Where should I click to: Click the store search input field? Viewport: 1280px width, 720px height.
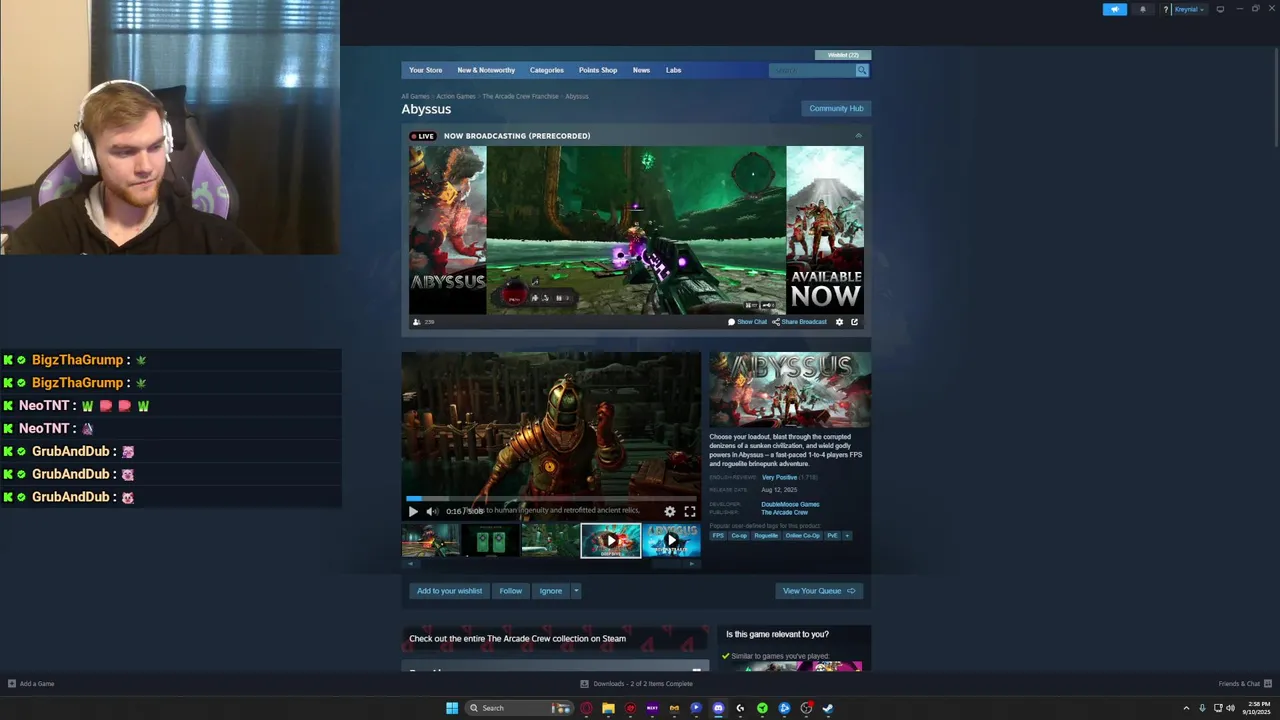coord(812,70)
